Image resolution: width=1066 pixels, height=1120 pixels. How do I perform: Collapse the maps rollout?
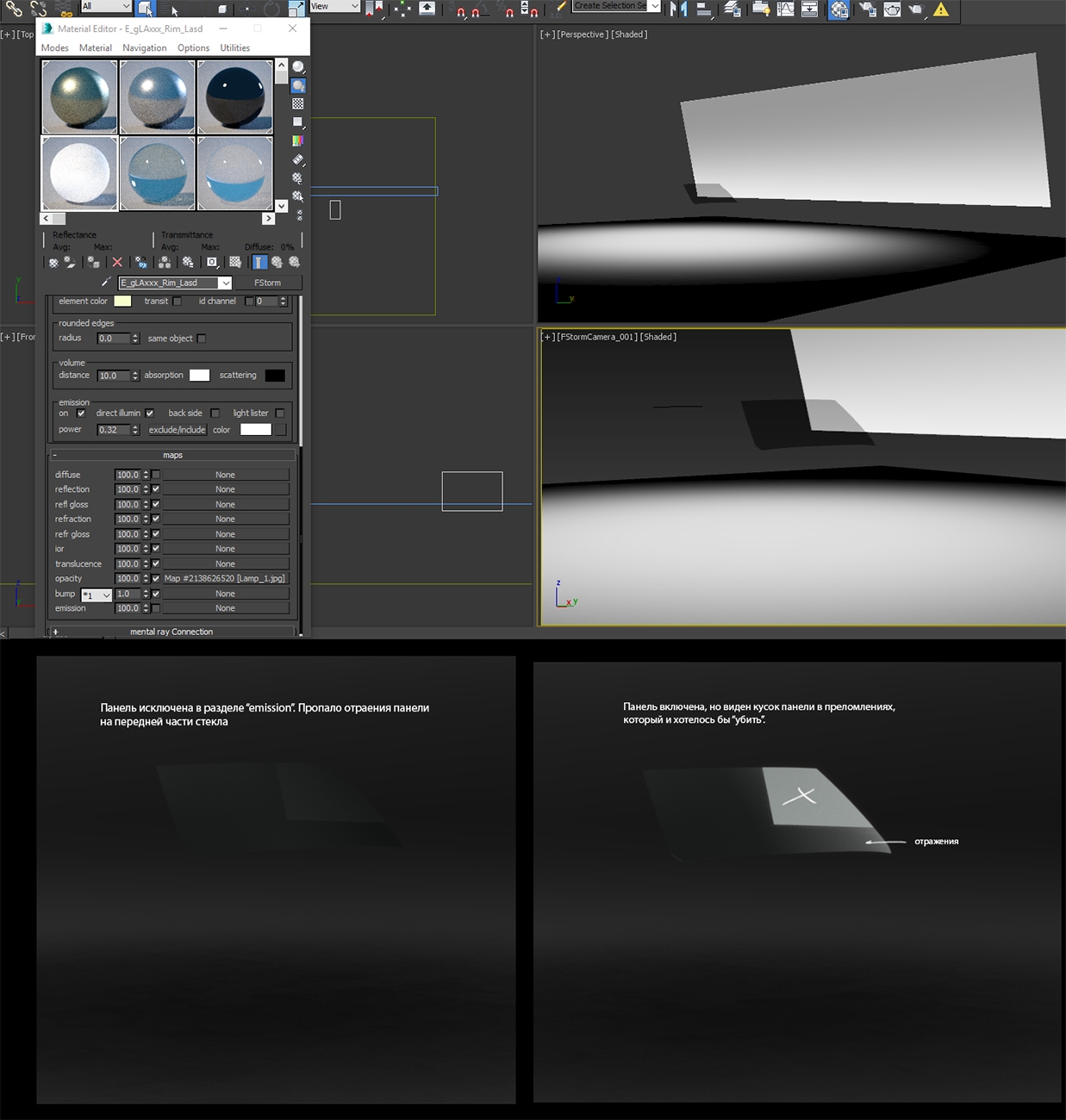click(x=172, y=455)
